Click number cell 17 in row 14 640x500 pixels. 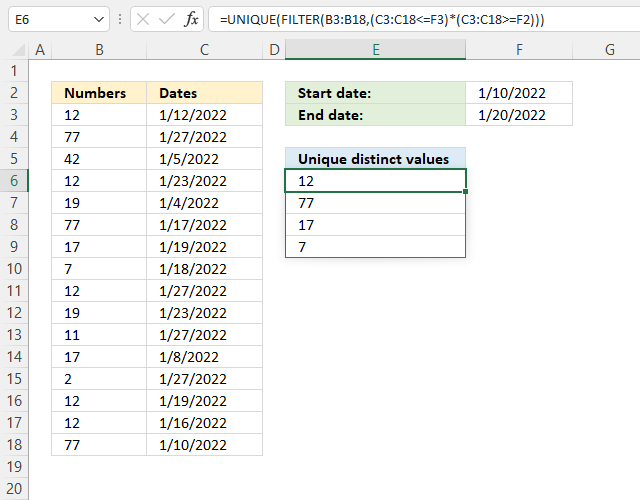click(x=99, y=357)
